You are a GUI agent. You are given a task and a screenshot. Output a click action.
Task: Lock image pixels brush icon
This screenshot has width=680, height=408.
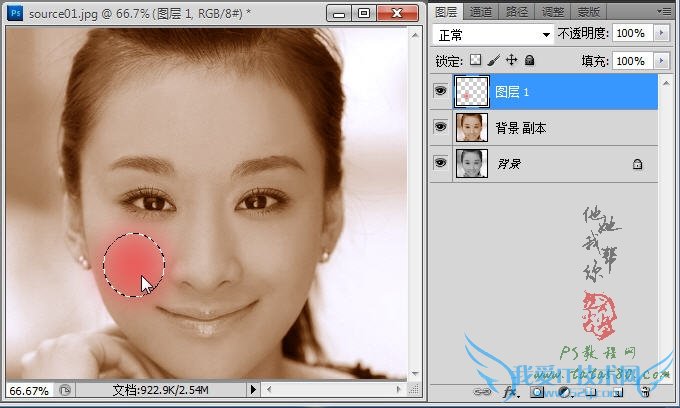point(494,60)
